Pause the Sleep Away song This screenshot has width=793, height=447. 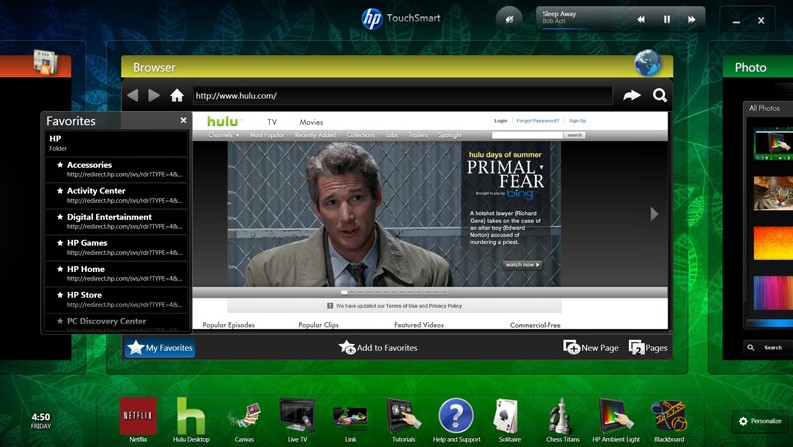click(667, 19)
